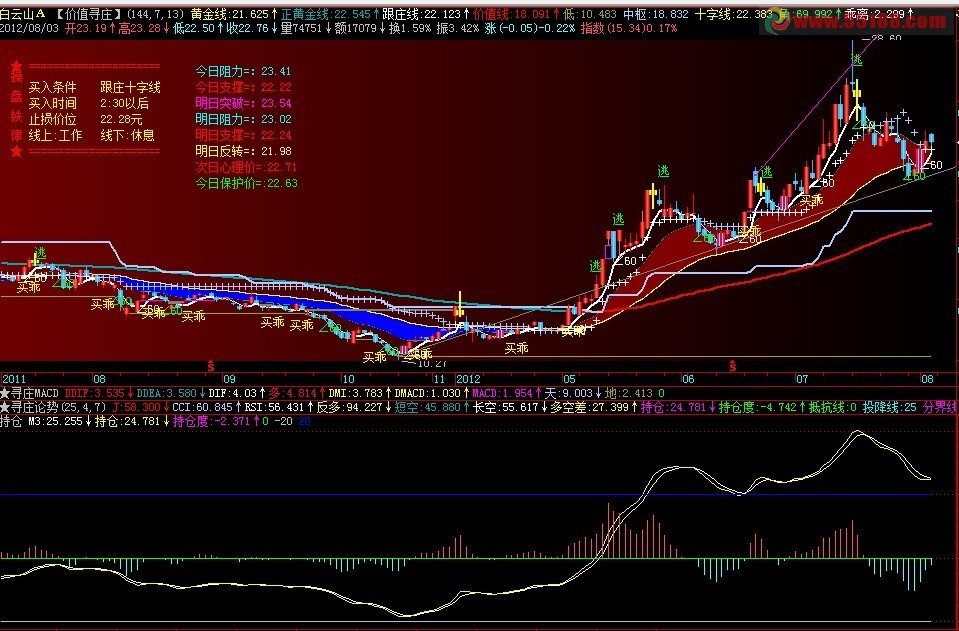Screen dimensions: 959x631
Task: Select the 跟庄线:22.123 value
Action: (421, 13)
